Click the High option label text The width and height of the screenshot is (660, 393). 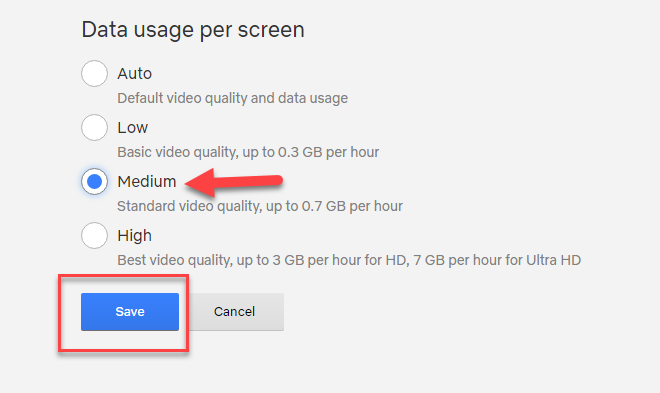135,236
